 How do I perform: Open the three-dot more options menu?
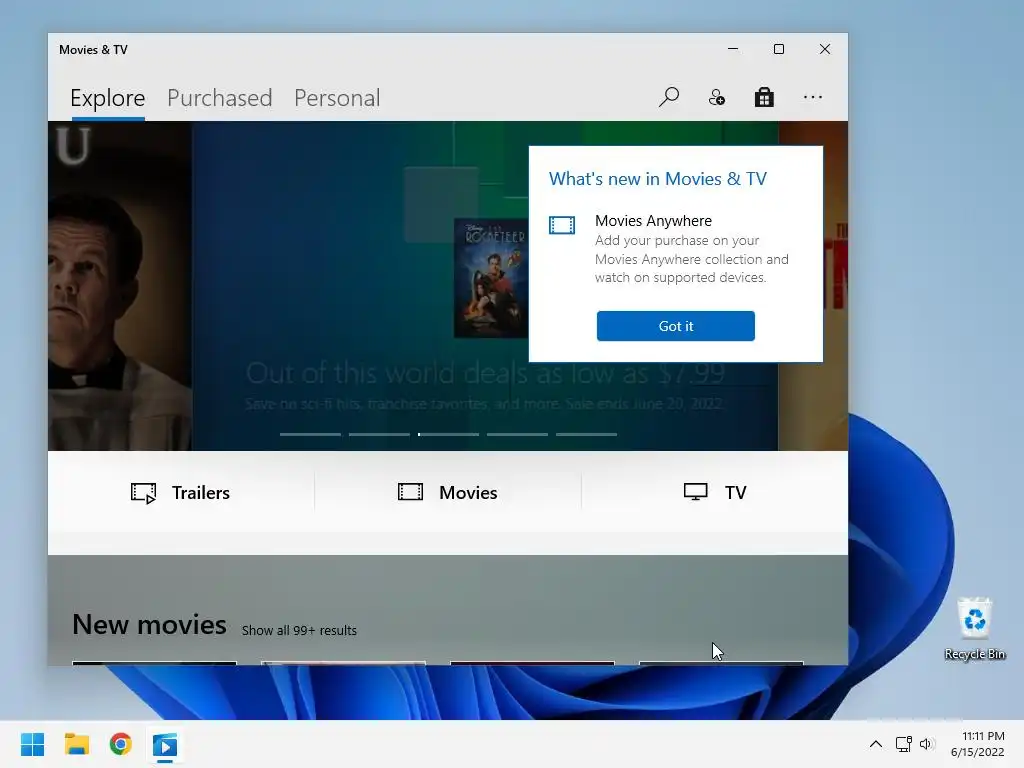pos(812,97)
